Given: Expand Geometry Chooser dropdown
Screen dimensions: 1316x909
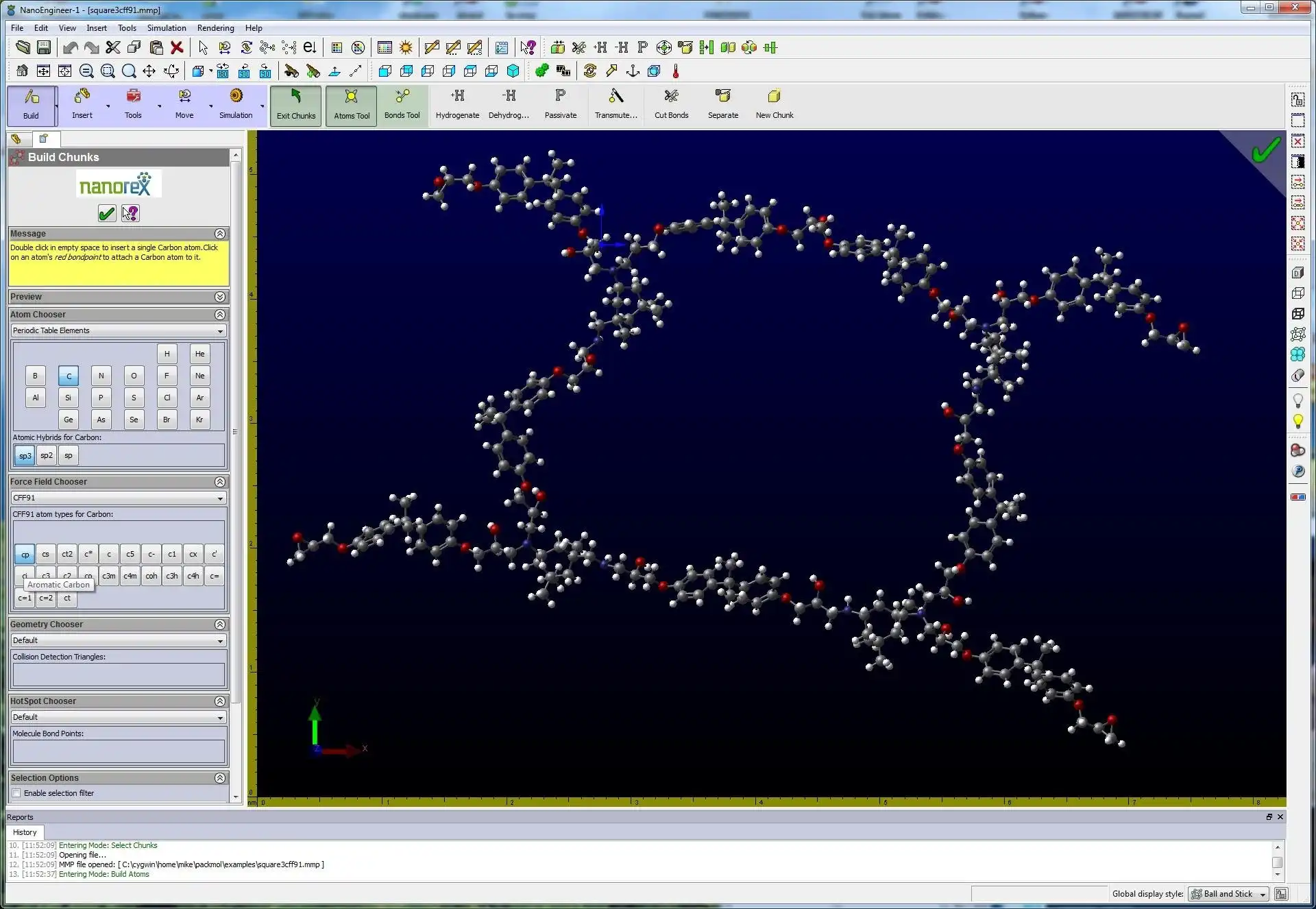Looking at the screenshot, I should [x=219, y=639].
